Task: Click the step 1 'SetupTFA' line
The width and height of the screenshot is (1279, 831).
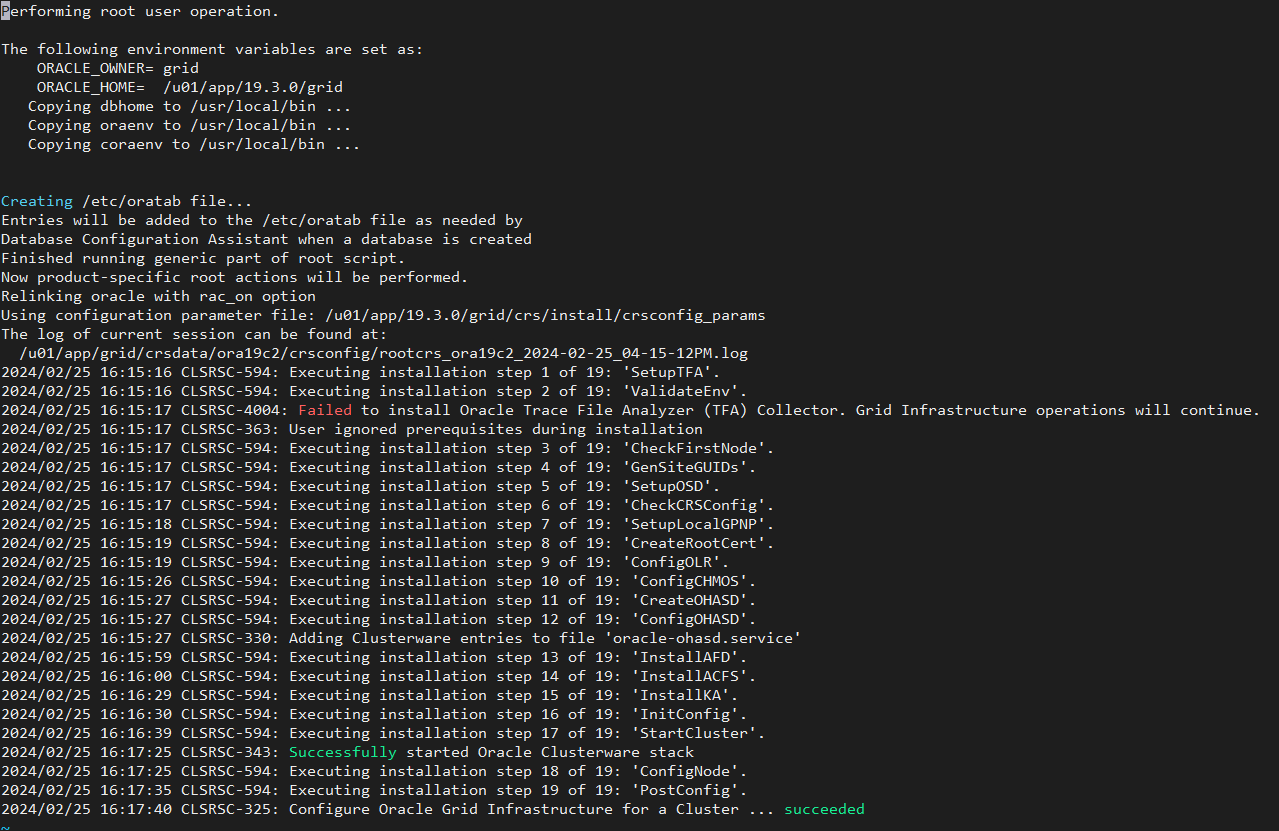Action: pyautogui.click(x=361, y=372)
